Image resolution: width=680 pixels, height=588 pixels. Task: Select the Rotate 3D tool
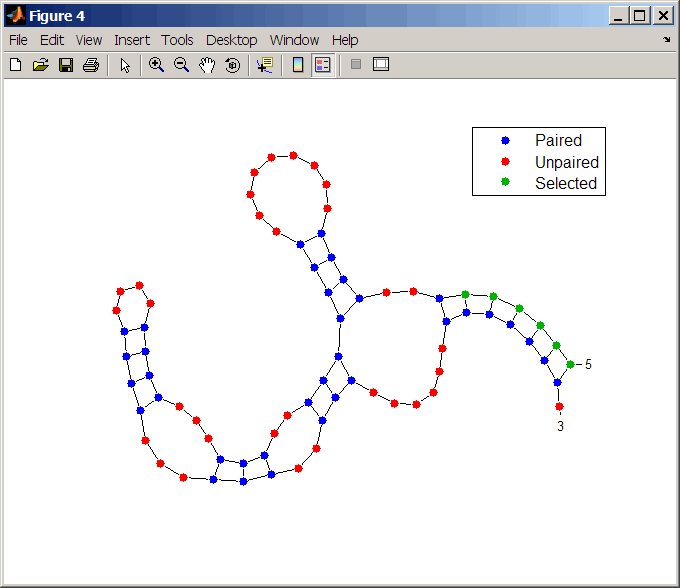coord(232,65)
